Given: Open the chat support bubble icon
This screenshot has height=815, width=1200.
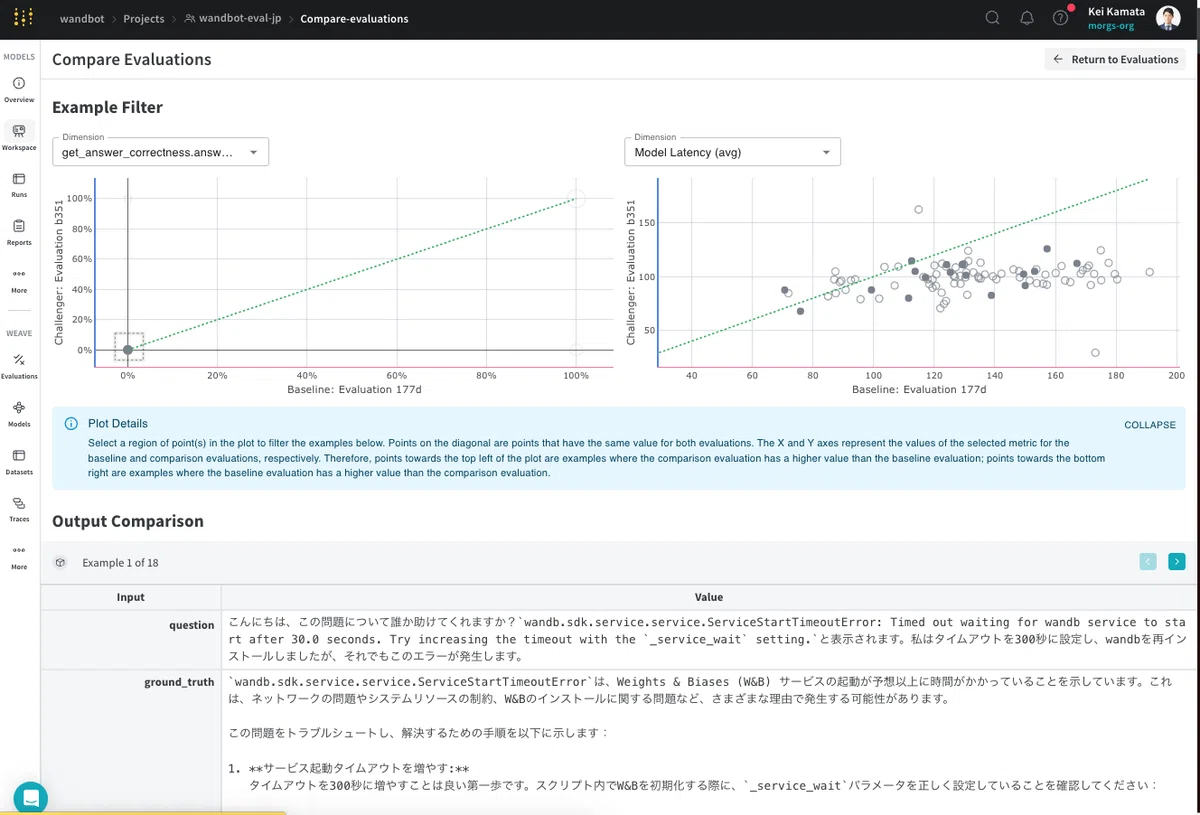Looking at the screenshot, I should point(30,798).
